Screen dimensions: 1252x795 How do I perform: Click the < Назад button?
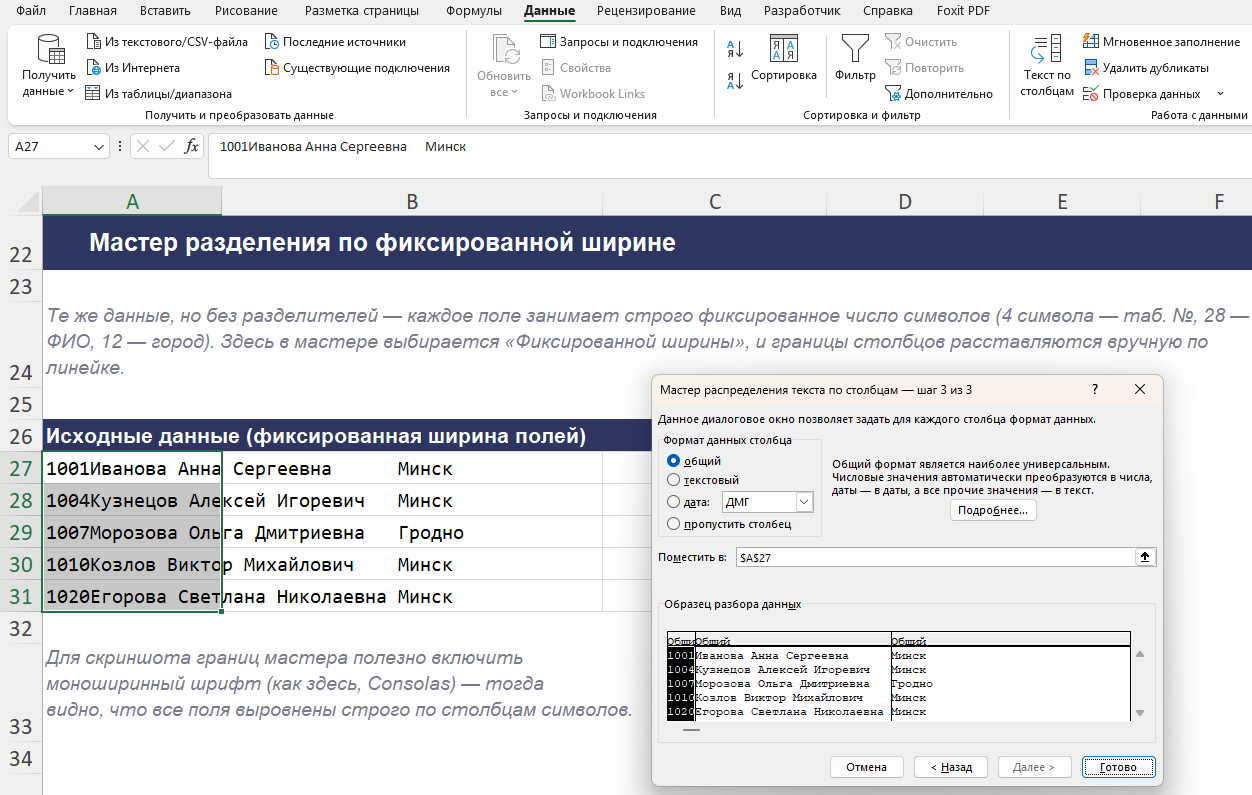951,767
